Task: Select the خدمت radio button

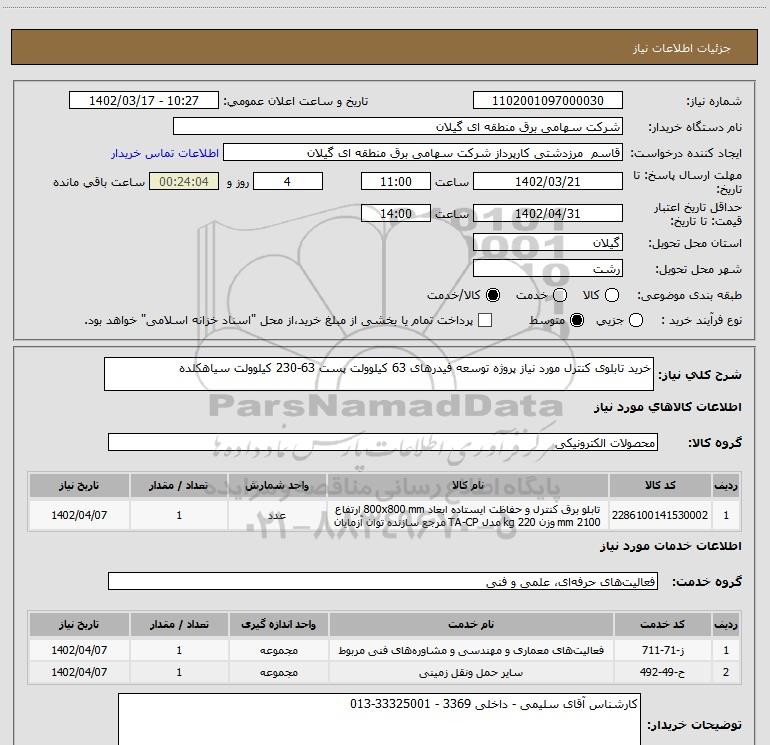Action: pyautogui.click(x=560, y=295)
